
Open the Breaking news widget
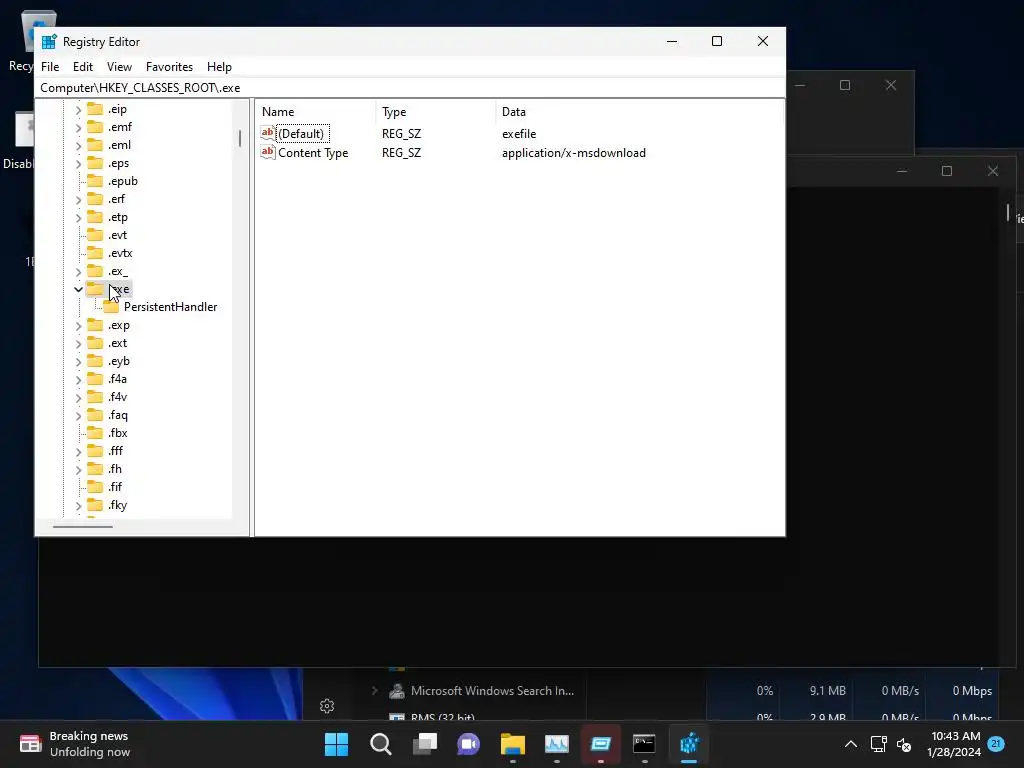(x=74, y=744)
